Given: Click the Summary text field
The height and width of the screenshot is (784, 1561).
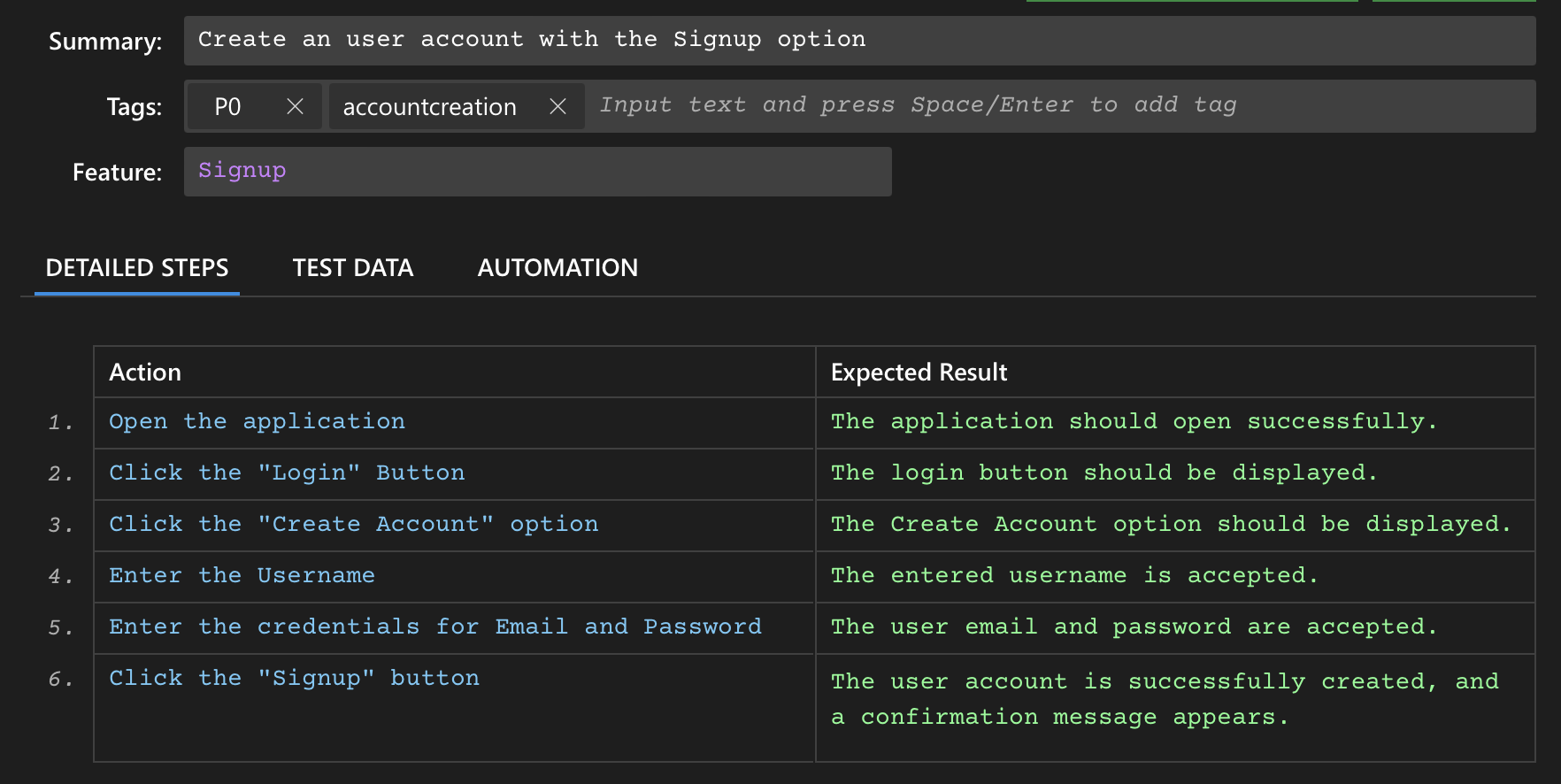Looking at the screenshot, I should click(x=858, y=41).
